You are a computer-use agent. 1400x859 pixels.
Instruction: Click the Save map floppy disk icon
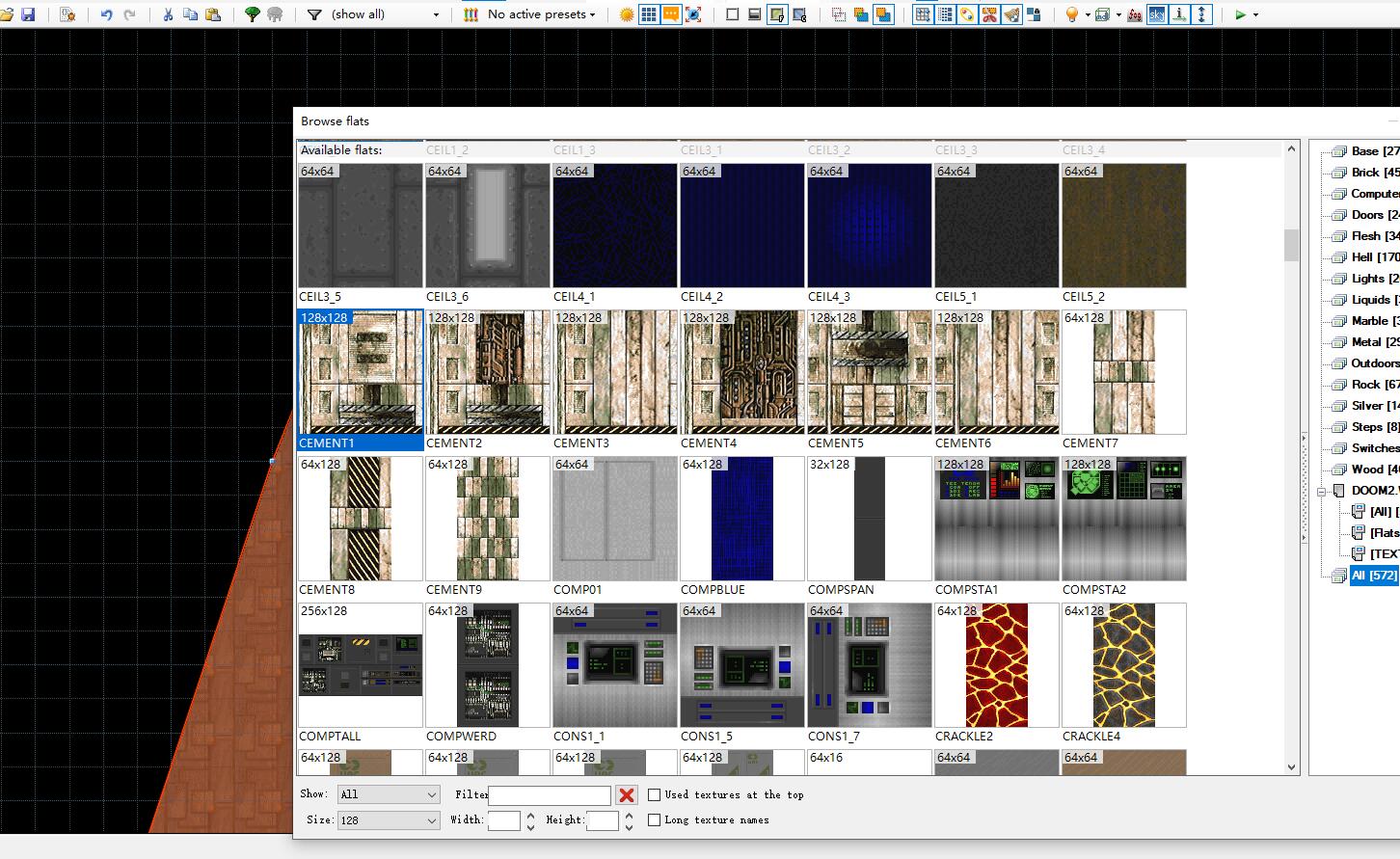pyautogui.click(x=28, y=14)
